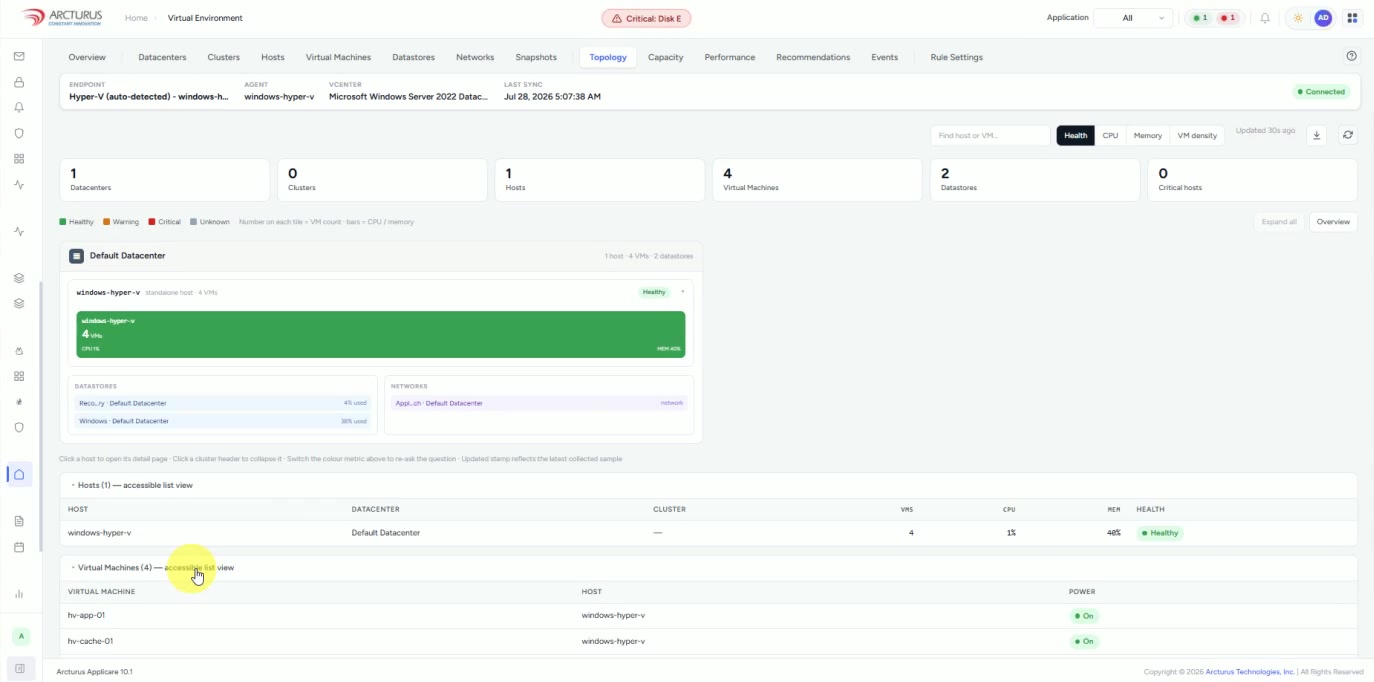
Task: Open the Events tab
Action: [884, 57]
